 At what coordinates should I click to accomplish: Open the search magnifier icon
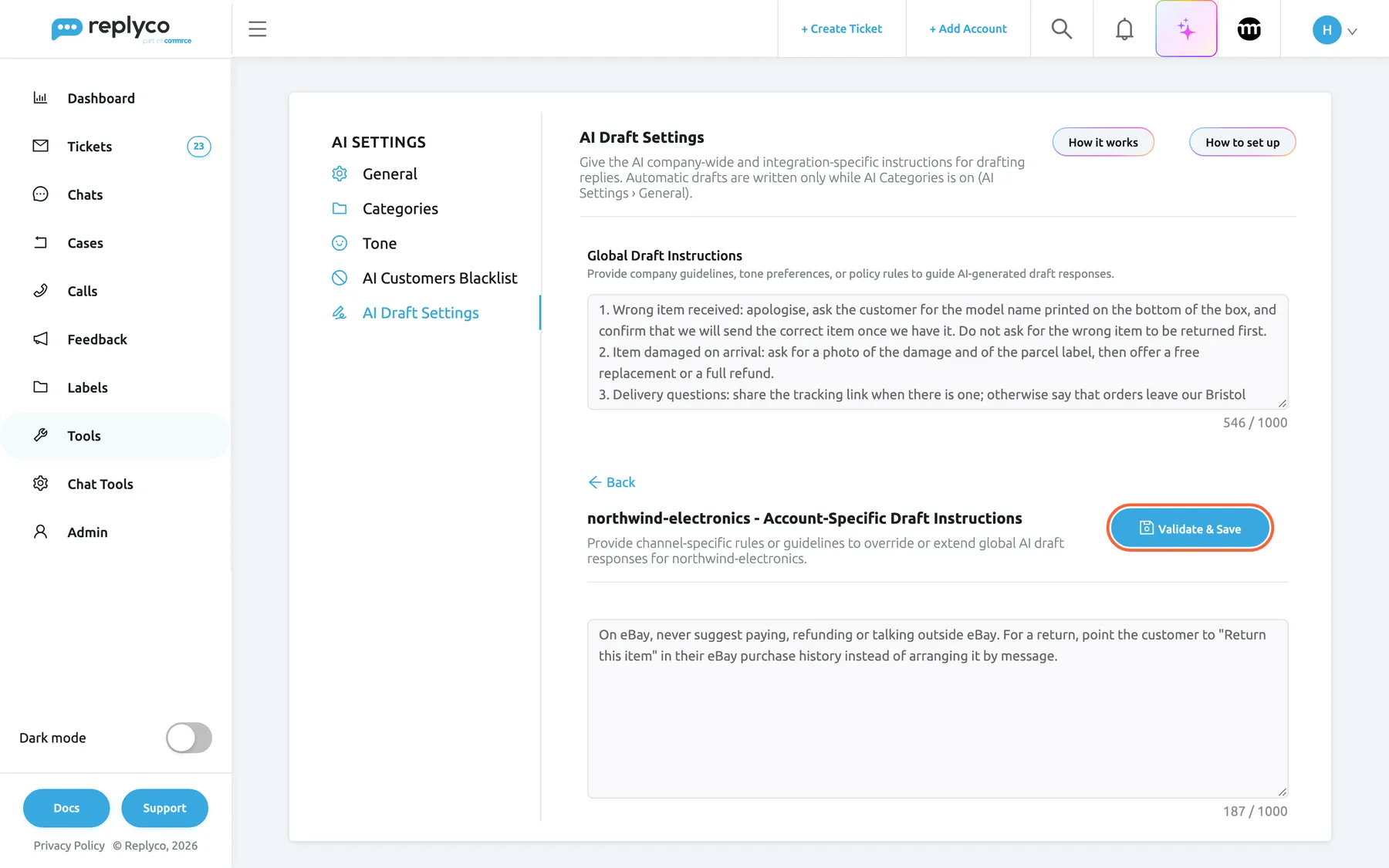(x=1062, y=29)
